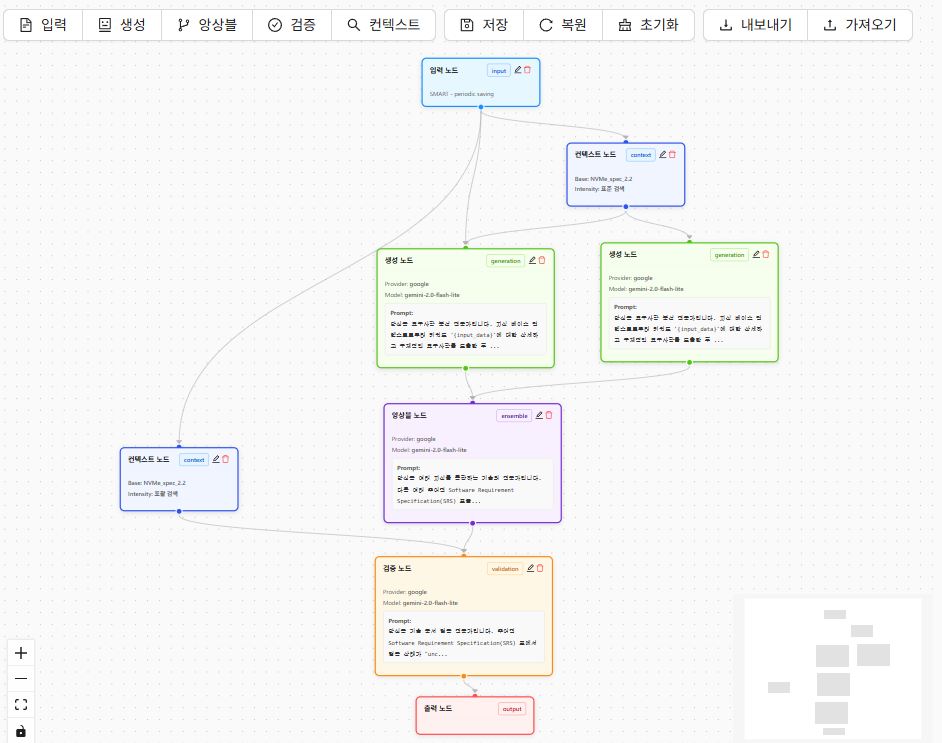Click the Prompt box in the 검증 노드

click(x=464, y=637)
